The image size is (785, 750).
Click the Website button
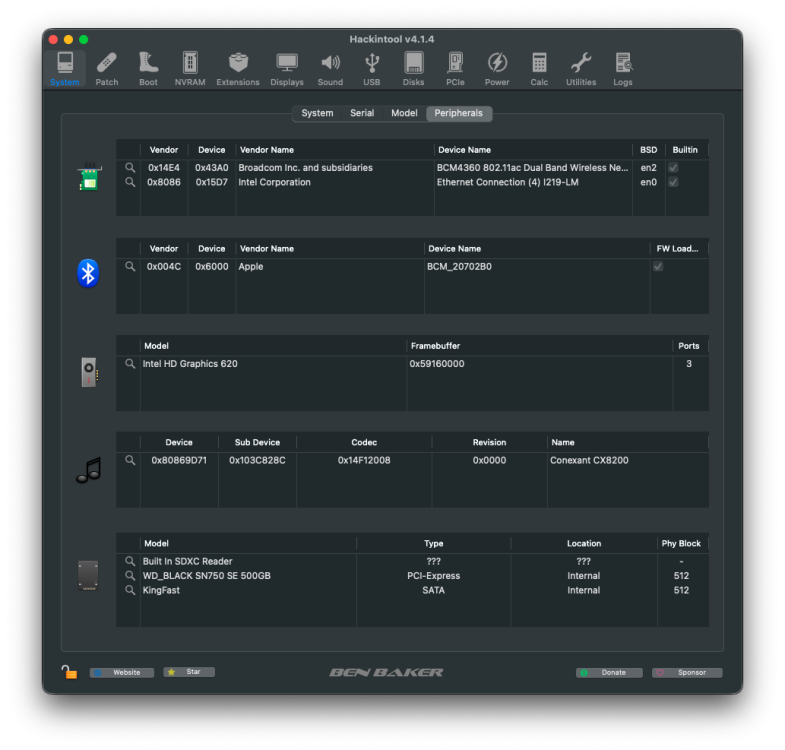tap(122, 672)
